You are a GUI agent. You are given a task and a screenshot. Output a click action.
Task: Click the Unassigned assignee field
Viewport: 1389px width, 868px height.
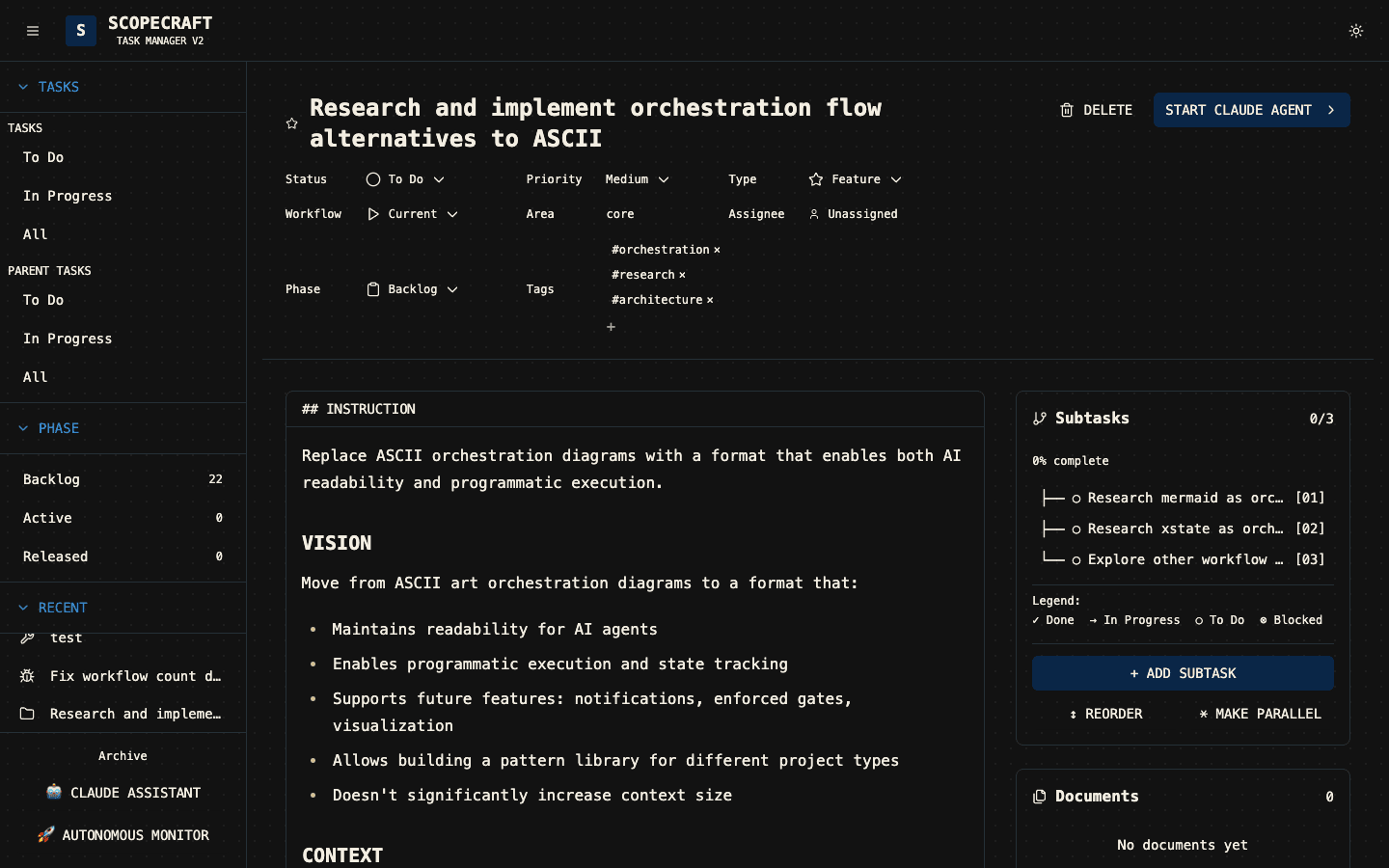point(854,214)
